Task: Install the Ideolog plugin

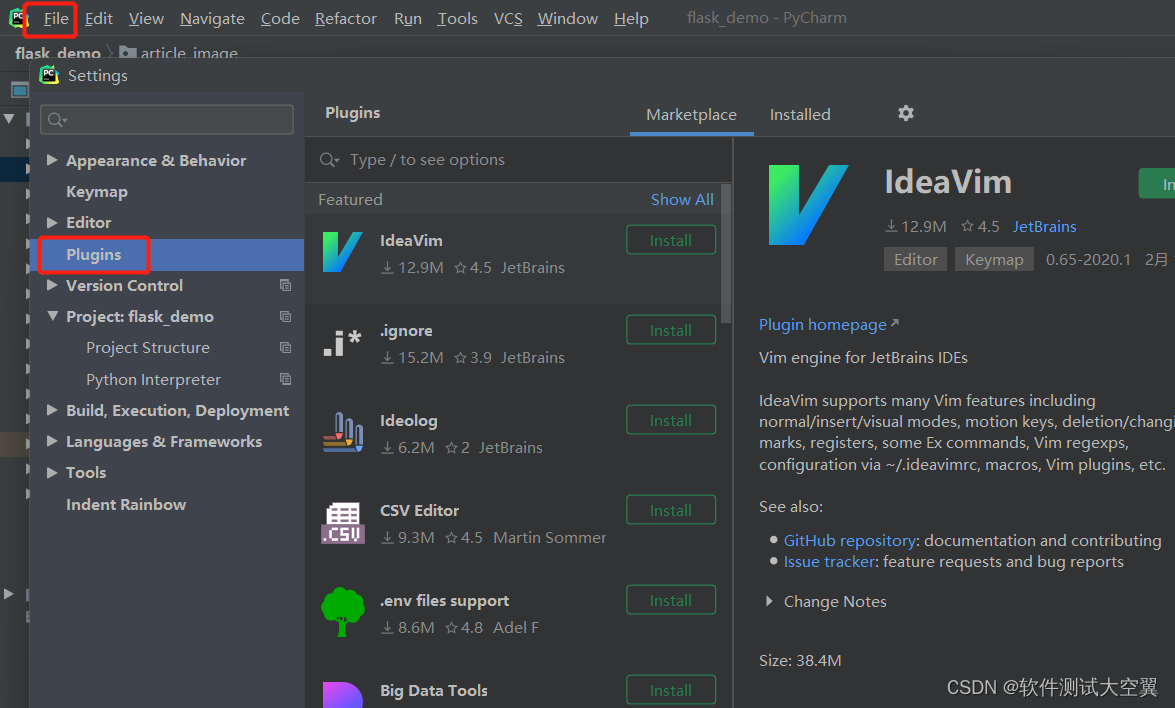Action: point(671,420)
